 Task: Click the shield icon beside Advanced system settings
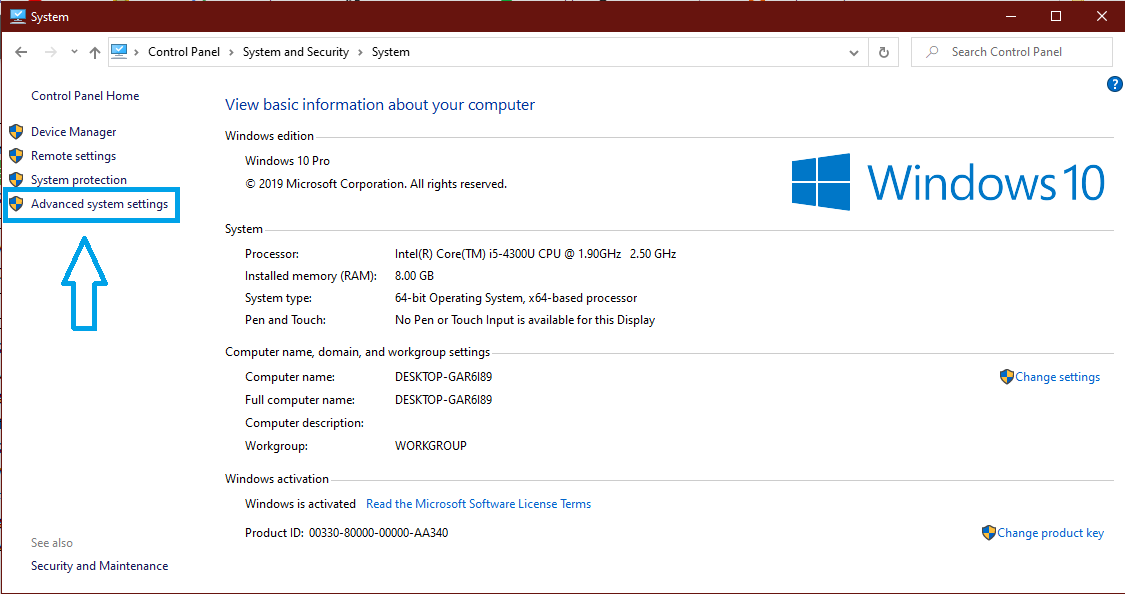tap(17, 204)
